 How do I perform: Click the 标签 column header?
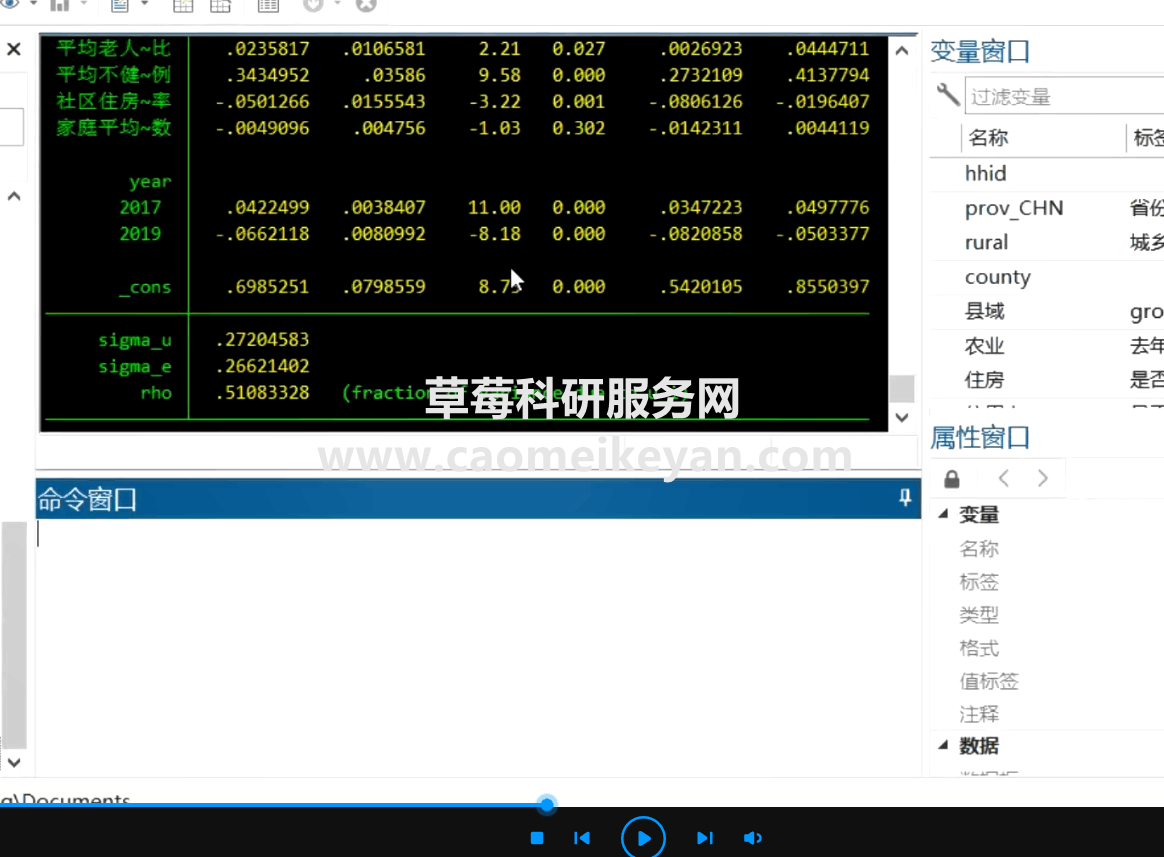[1148, 137]
